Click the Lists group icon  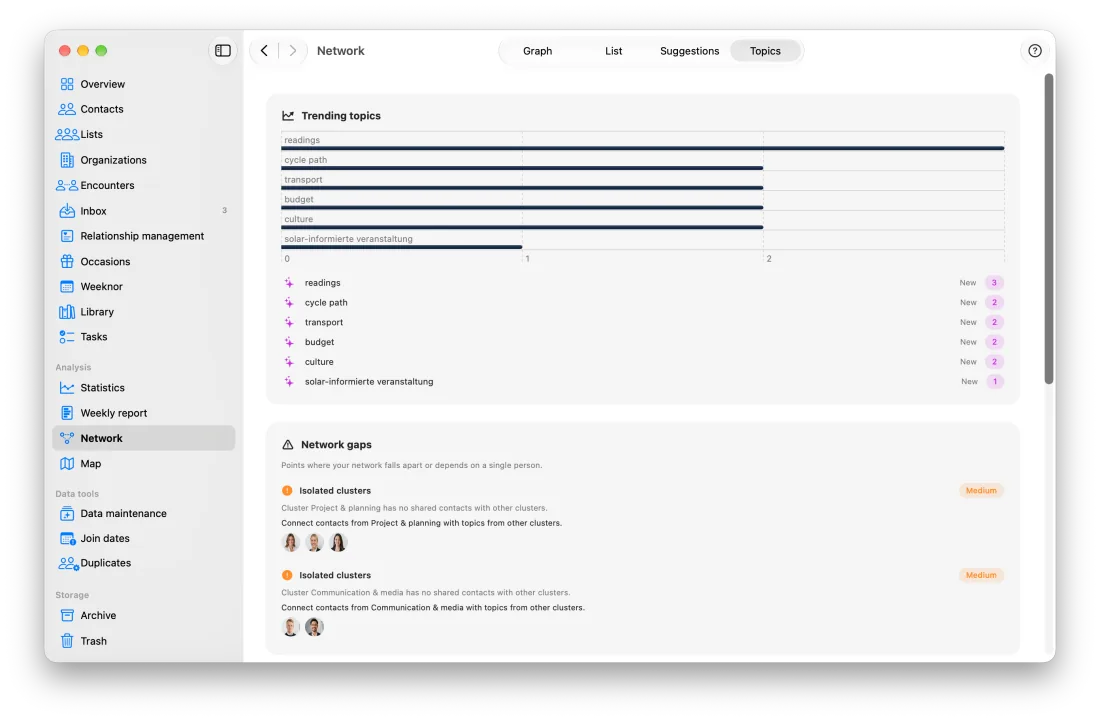coord(67,135)
